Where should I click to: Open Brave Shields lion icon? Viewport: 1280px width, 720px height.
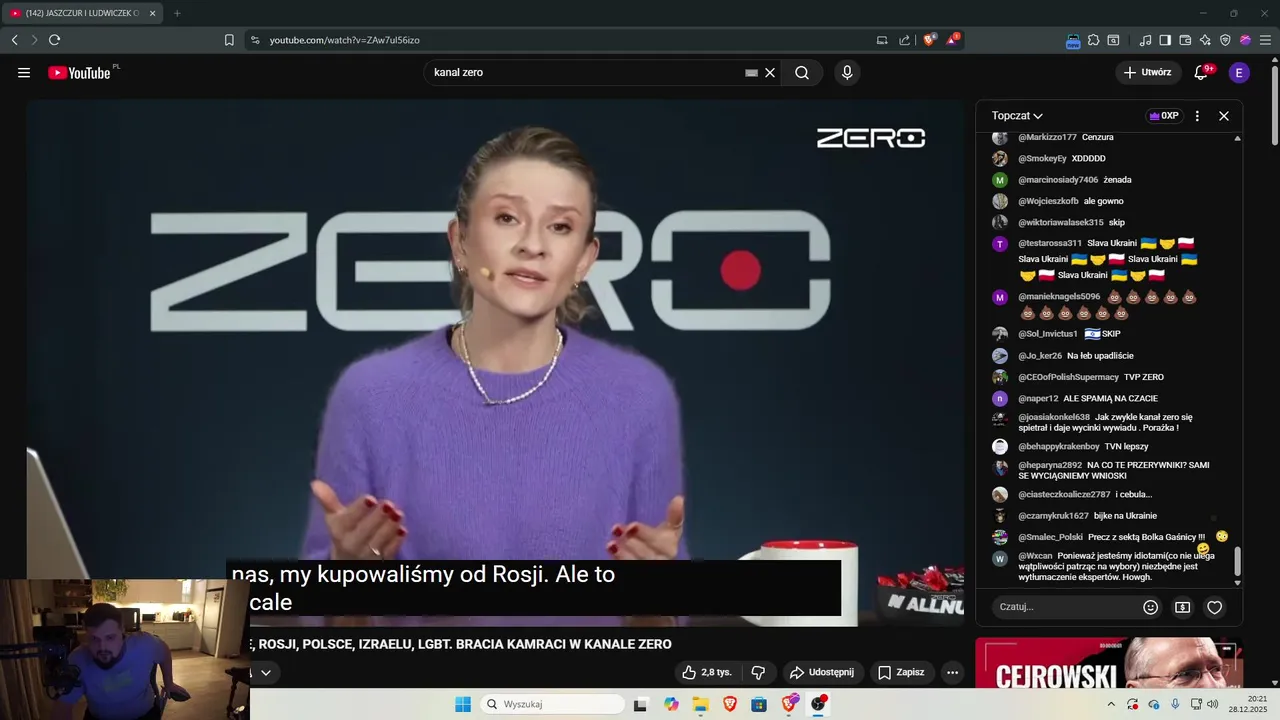pos(930,40)
